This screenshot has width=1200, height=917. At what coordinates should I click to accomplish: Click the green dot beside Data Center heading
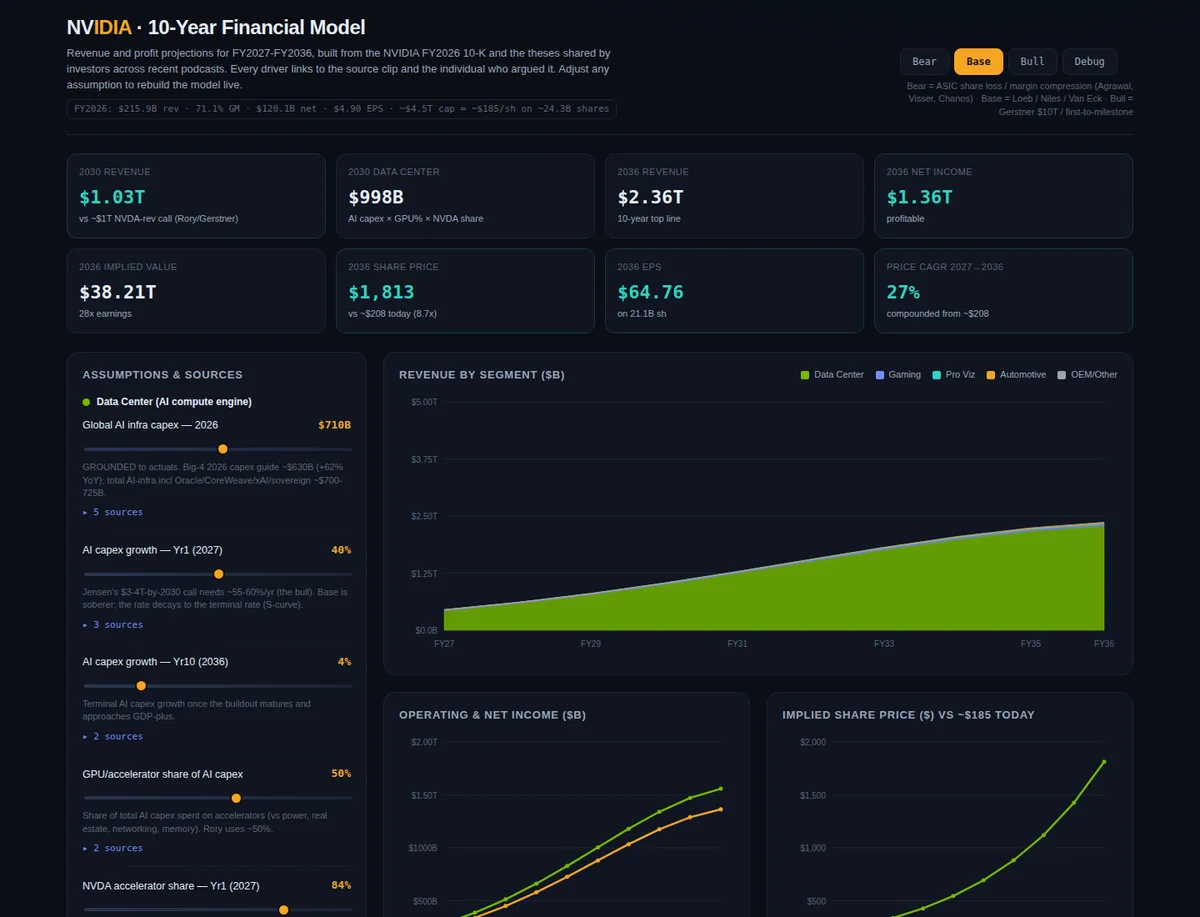(87, 402)
